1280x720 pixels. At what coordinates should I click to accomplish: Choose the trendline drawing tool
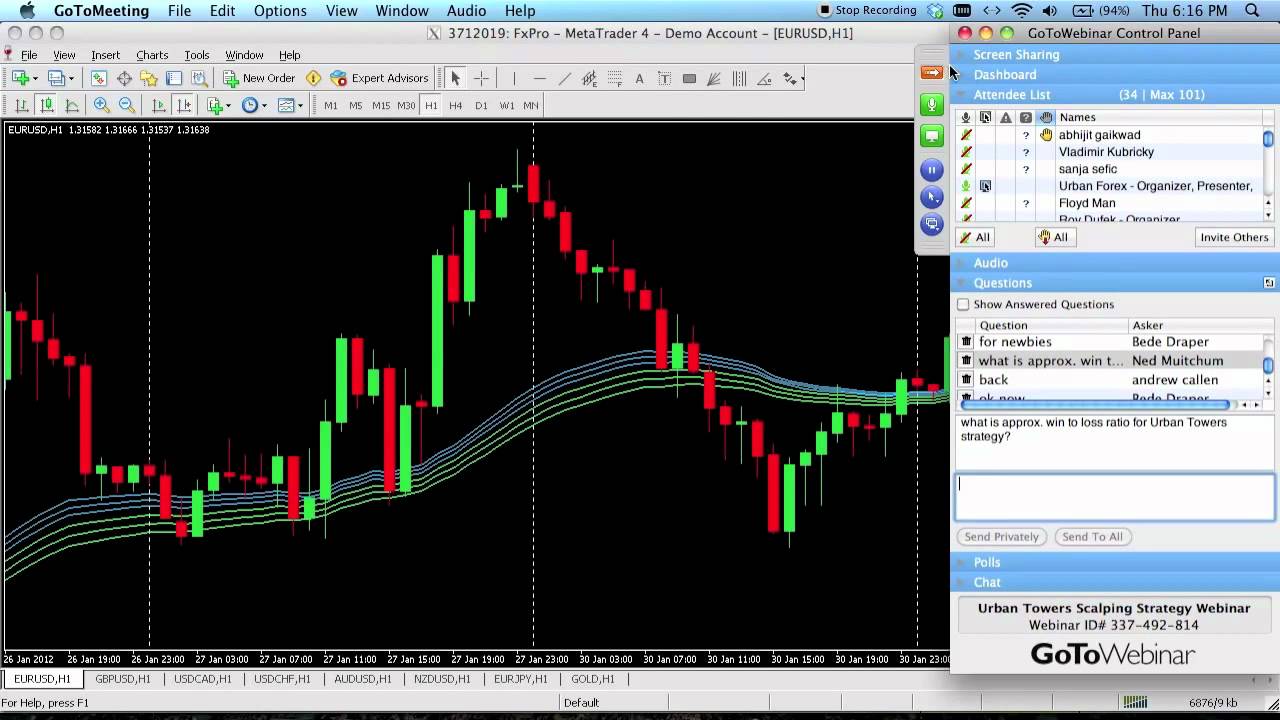[x=565, y=78]
